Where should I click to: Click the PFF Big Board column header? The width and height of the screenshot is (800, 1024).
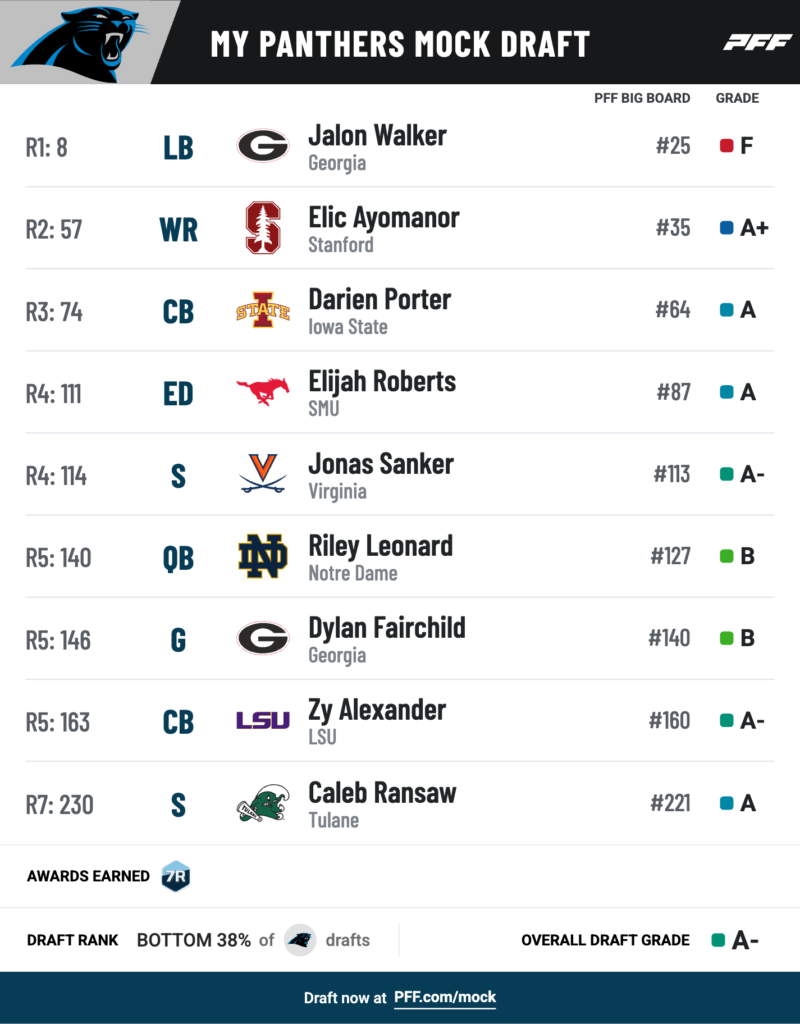coord(642,98)
